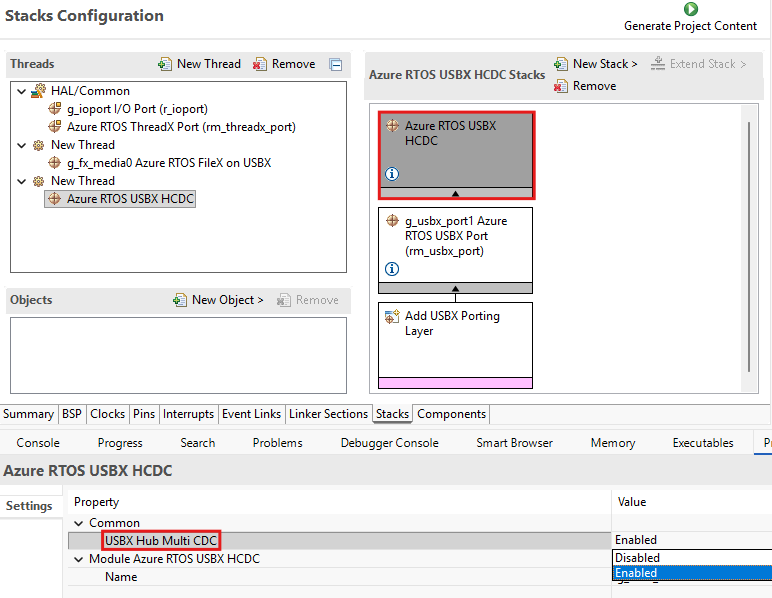
Task: Click the g_fx_media0 FileX module icon
Action: coord(55,162)
